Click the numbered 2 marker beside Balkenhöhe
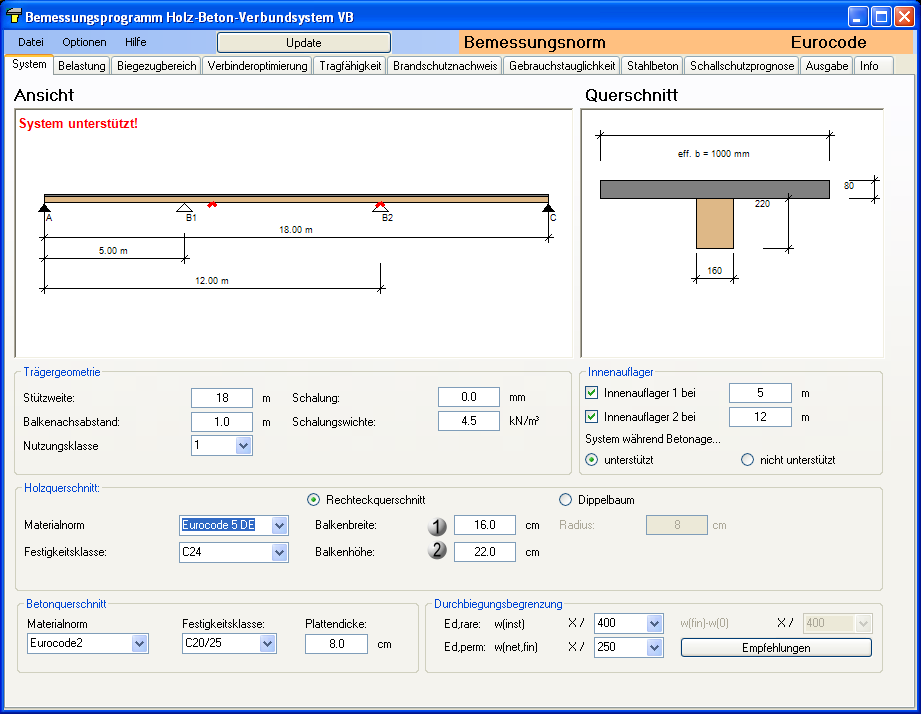This screenshot has height=714, width=921. pos(437,551)
